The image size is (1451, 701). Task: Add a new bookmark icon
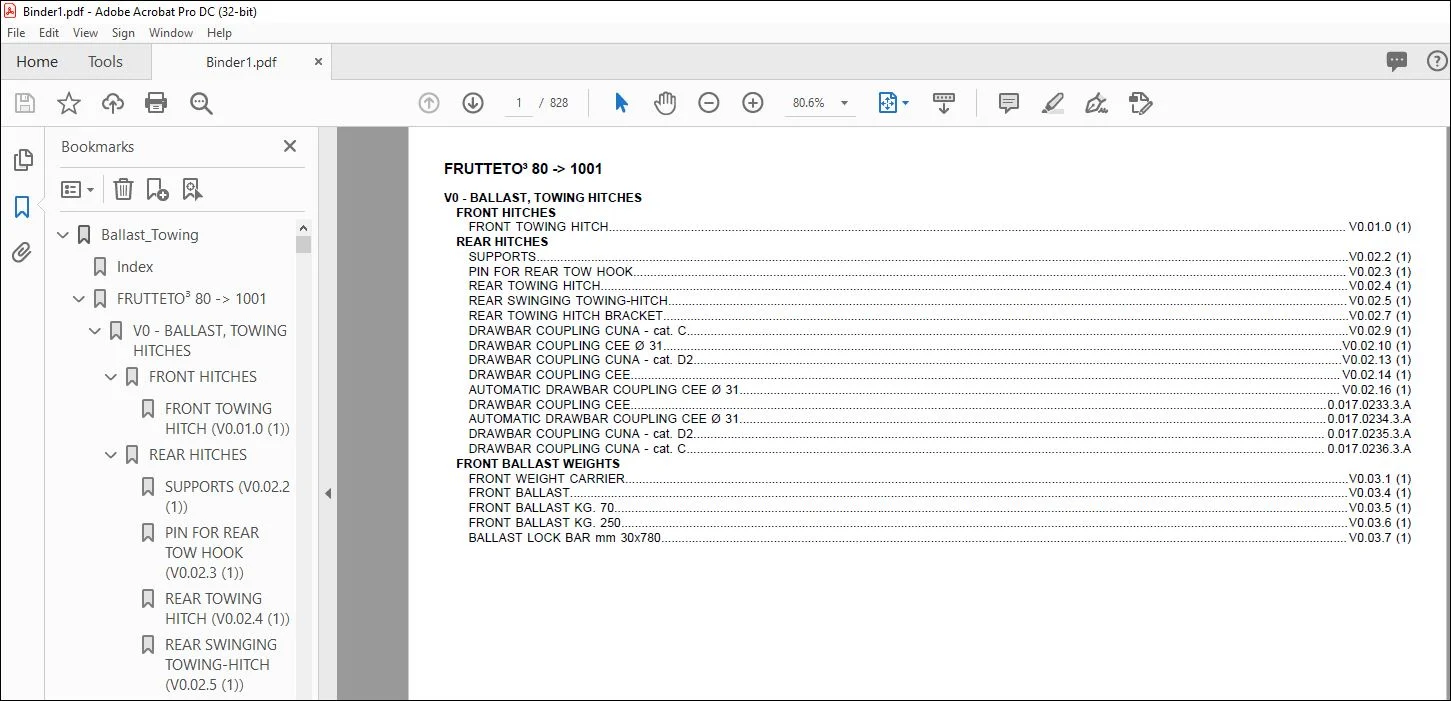click(157, 189)
